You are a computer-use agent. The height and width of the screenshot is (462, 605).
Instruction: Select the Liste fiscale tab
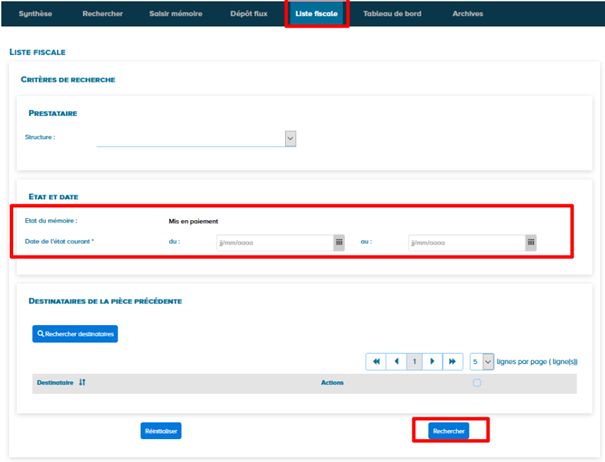317,14
